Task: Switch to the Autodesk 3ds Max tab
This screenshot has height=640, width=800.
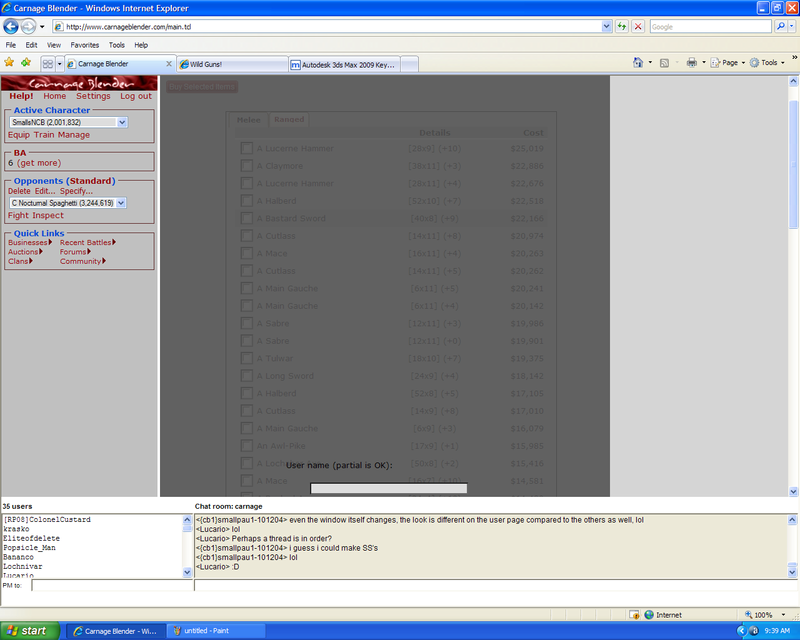Action: tap(344, 64)
